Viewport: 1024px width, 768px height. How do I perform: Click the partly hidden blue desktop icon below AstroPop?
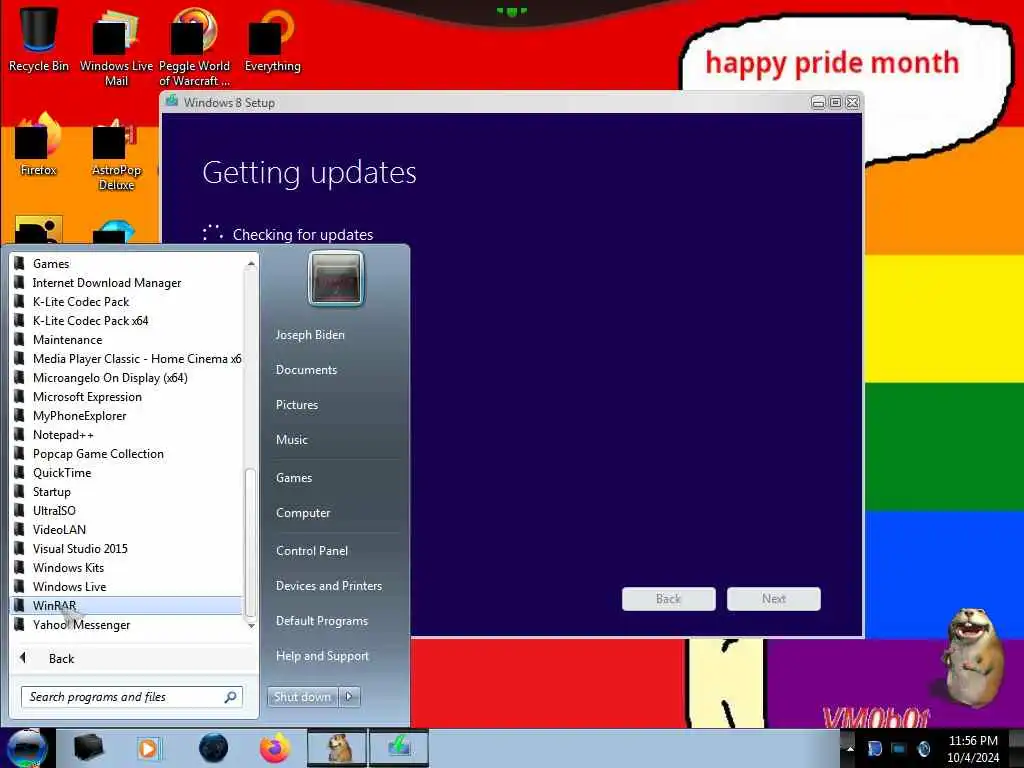click(115, 231)
